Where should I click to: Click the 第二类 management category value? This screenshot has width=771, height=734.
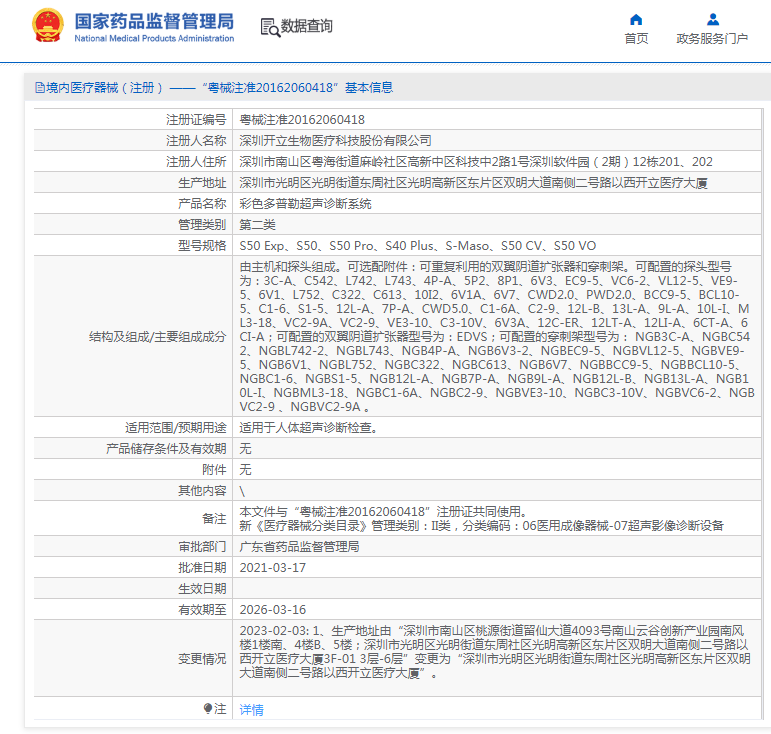257,224
